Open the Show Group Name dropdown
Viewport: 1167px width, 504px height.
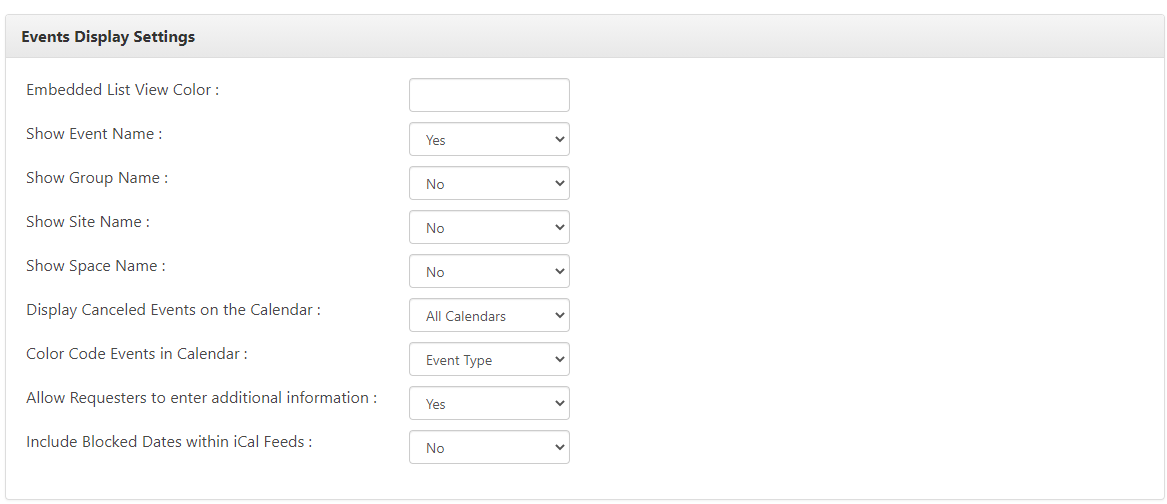click(x=489, y=183)
